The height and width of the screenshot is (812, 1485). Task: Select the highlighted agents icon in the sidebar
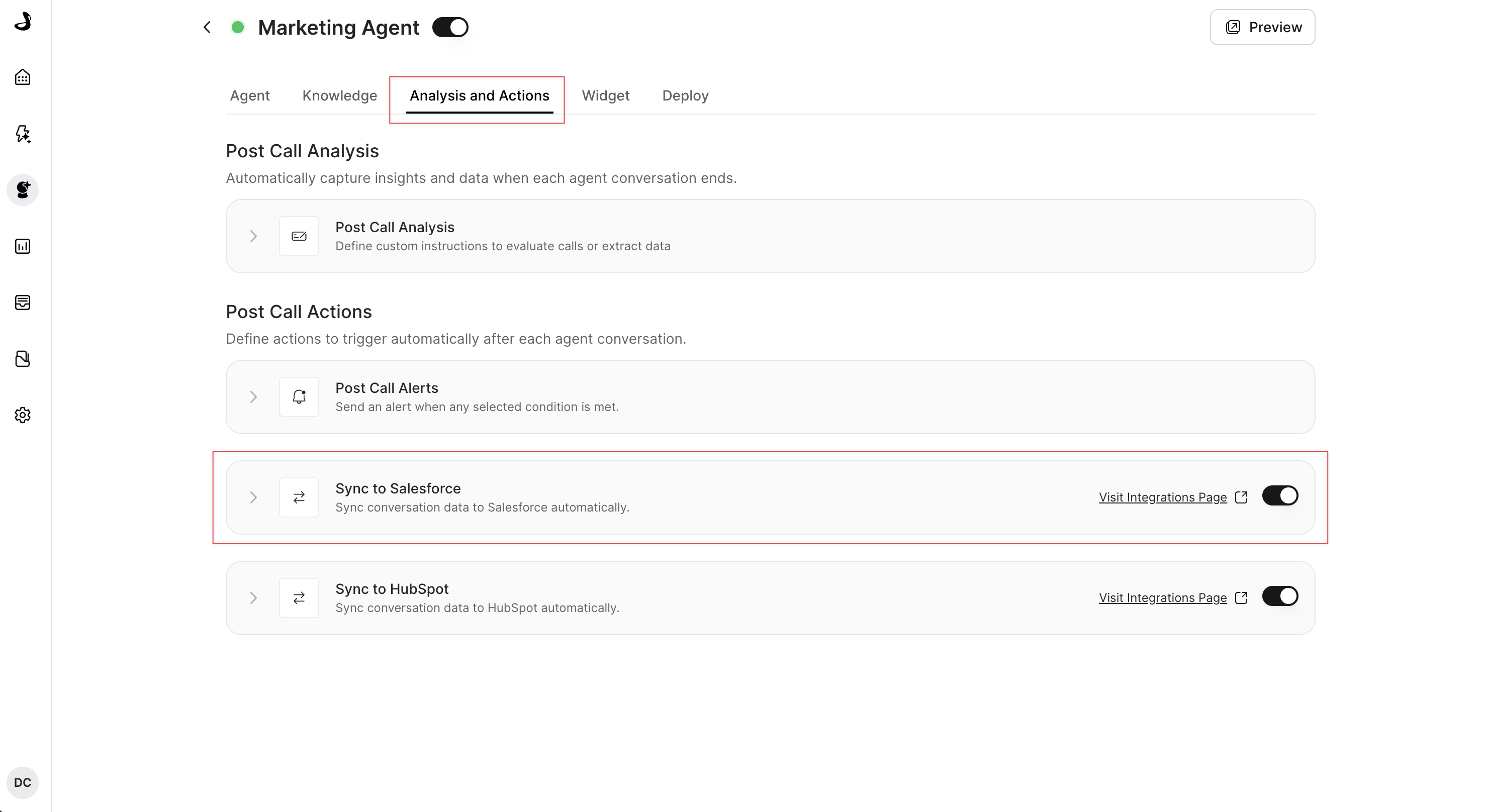point(23,189)
